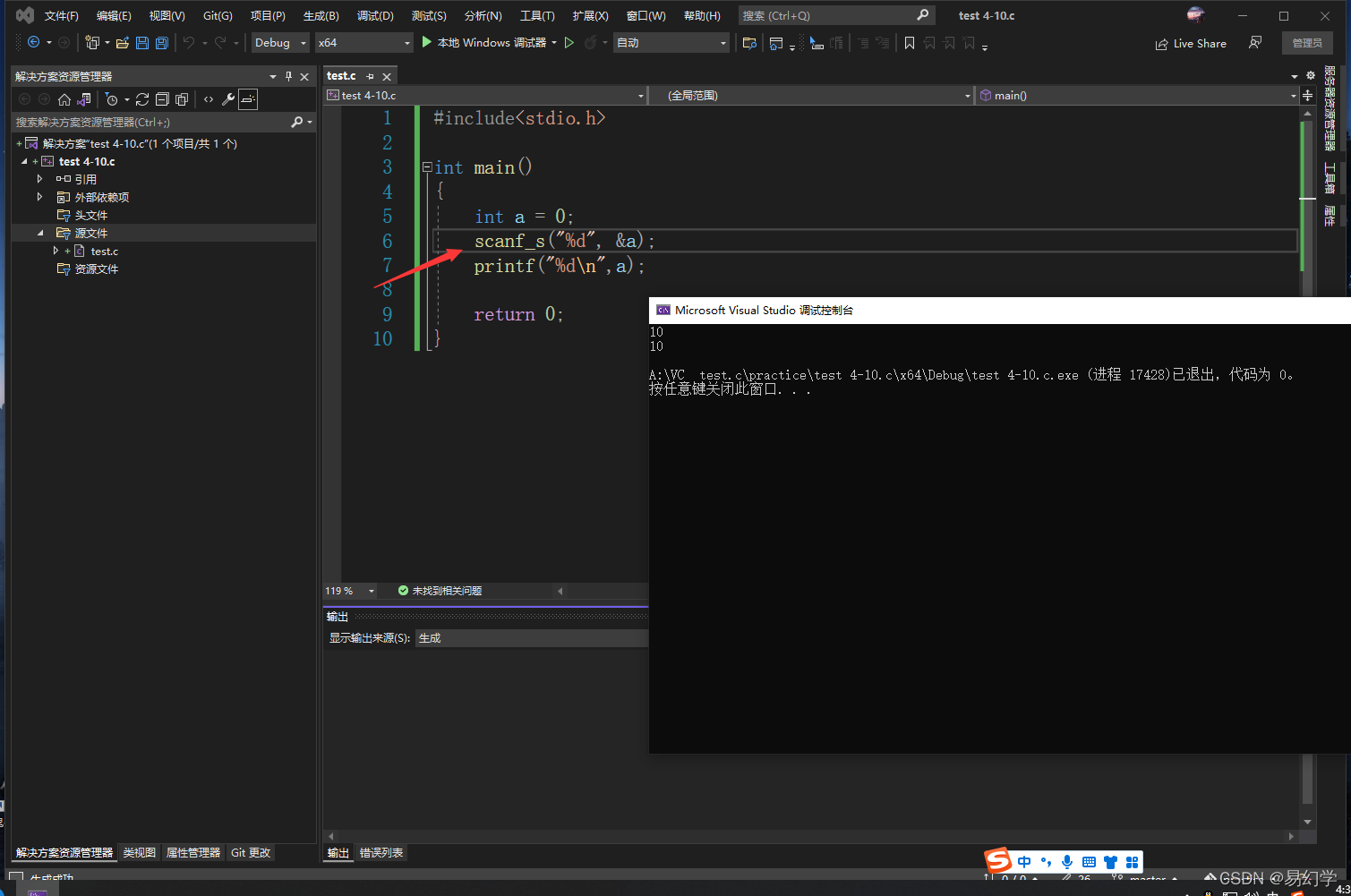Open the main() member dropdown
Screen dimensions: 1351x896
pos(1137,95)
